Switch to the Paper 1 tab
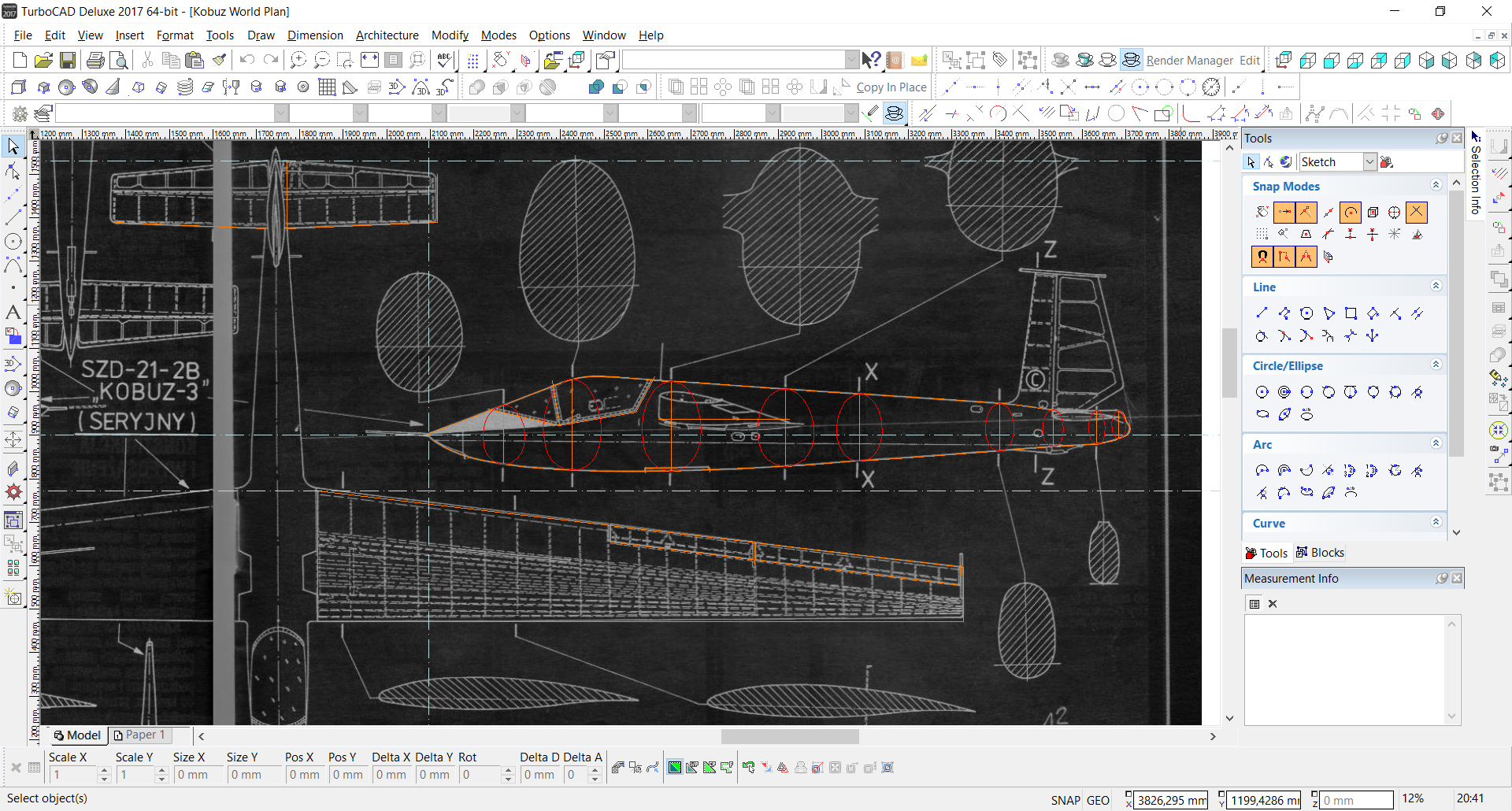 140,735
